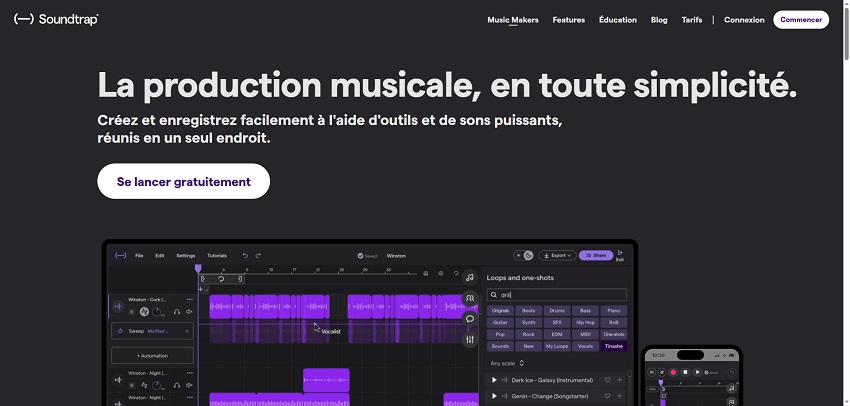Click the Soundtrap studio logo beside File
Screen dimensions: 850x406
pyautogui.click(x=120, y=255)
